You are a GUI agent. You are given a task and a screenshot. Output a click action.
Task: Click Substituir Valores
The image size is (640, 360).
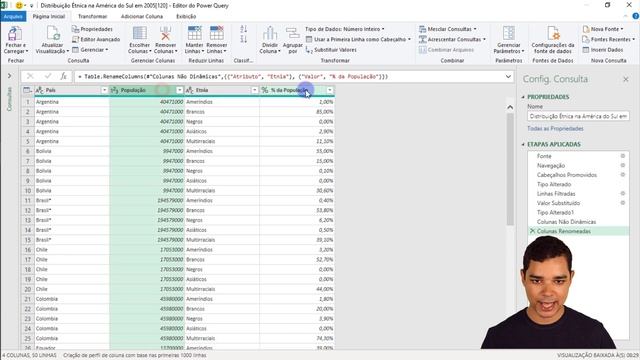331,50
